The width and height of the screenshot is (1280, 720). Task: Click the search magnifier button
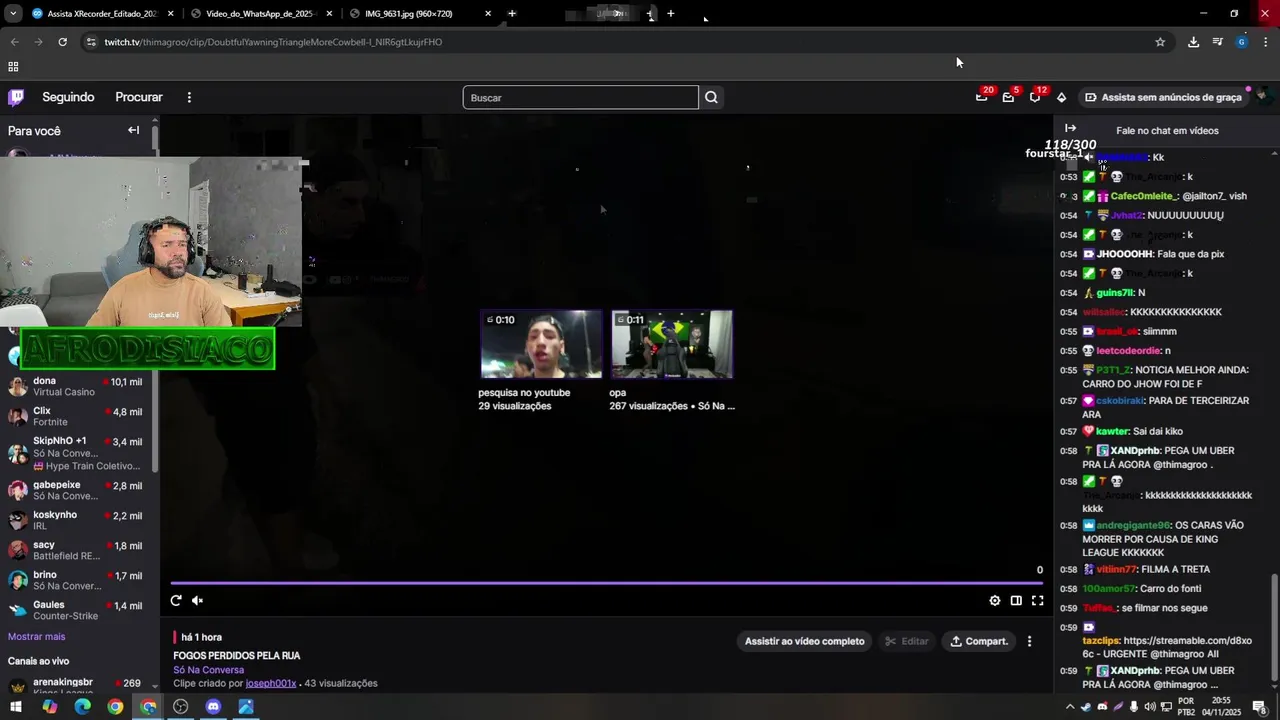point(711,97)
